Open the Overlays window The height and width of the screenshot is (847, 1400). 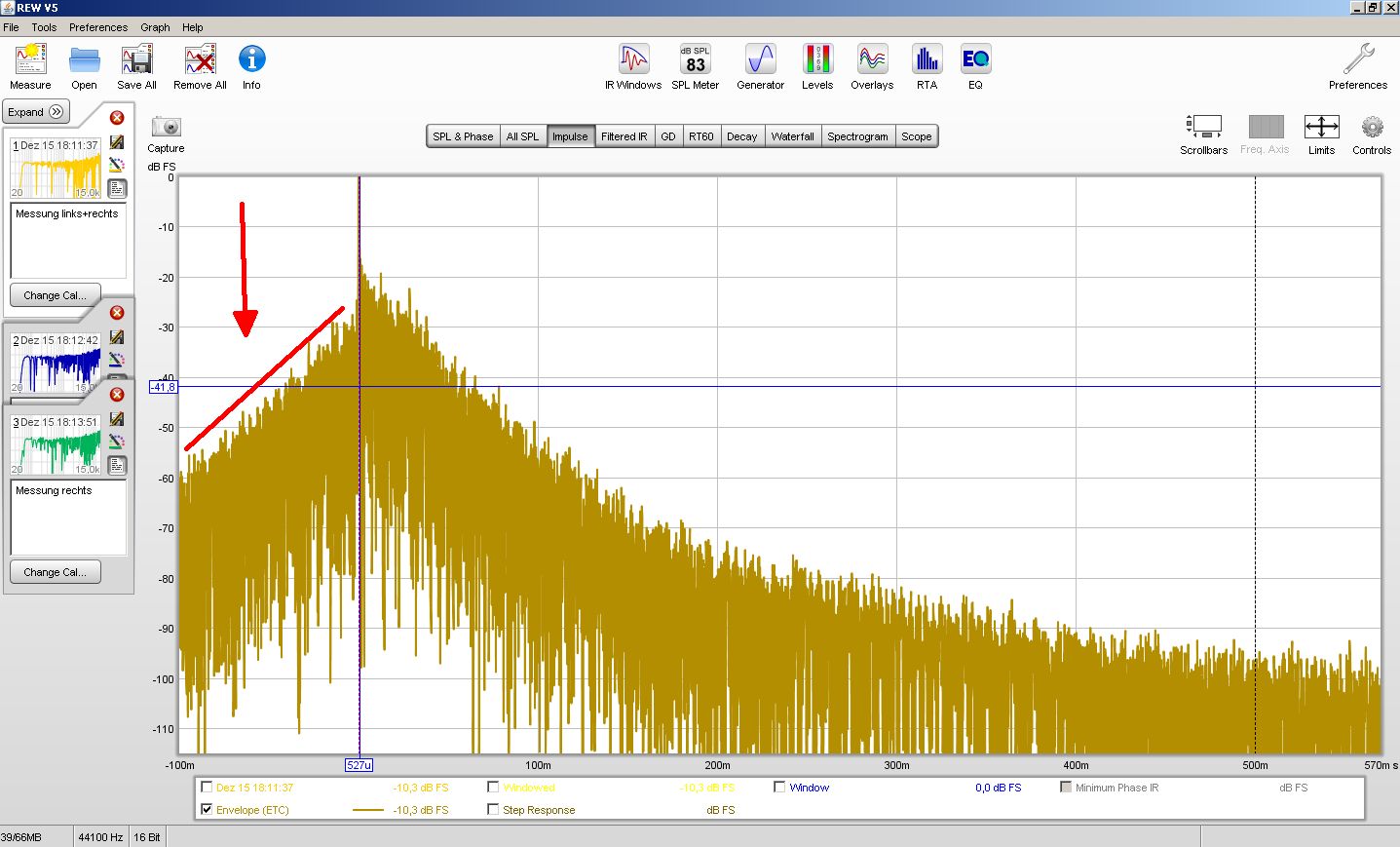click(872, 66)
